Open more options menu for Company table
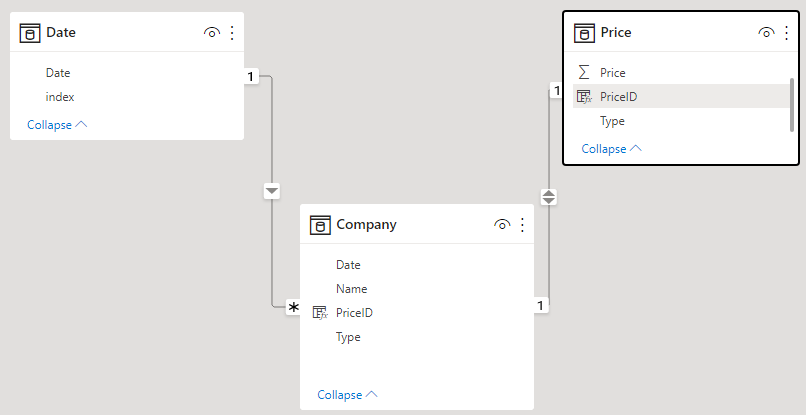The width and height of the screenshot is (806, 415). point(522,225)
